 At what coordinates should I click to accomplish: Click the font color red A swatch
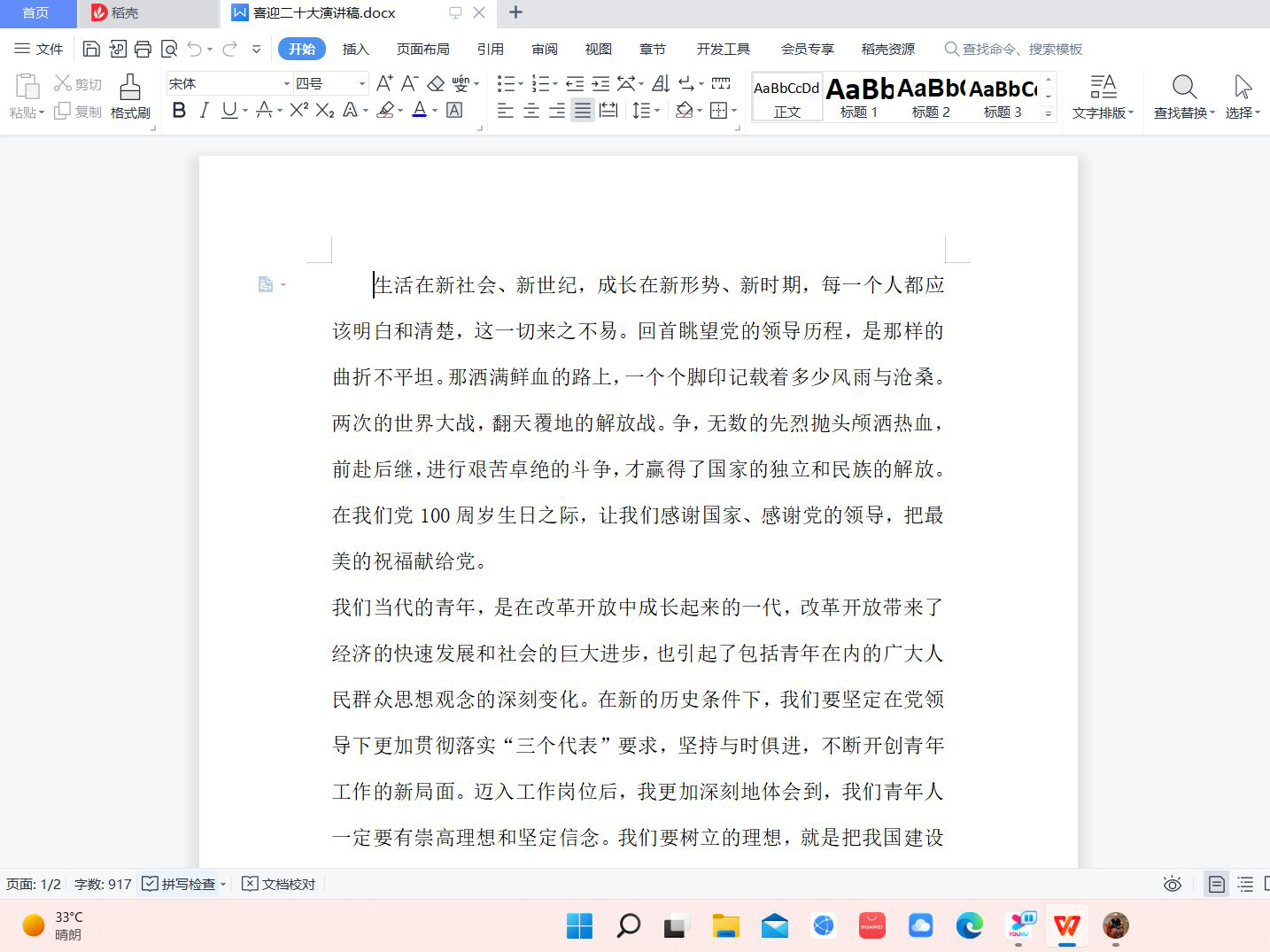coord(420,110)
